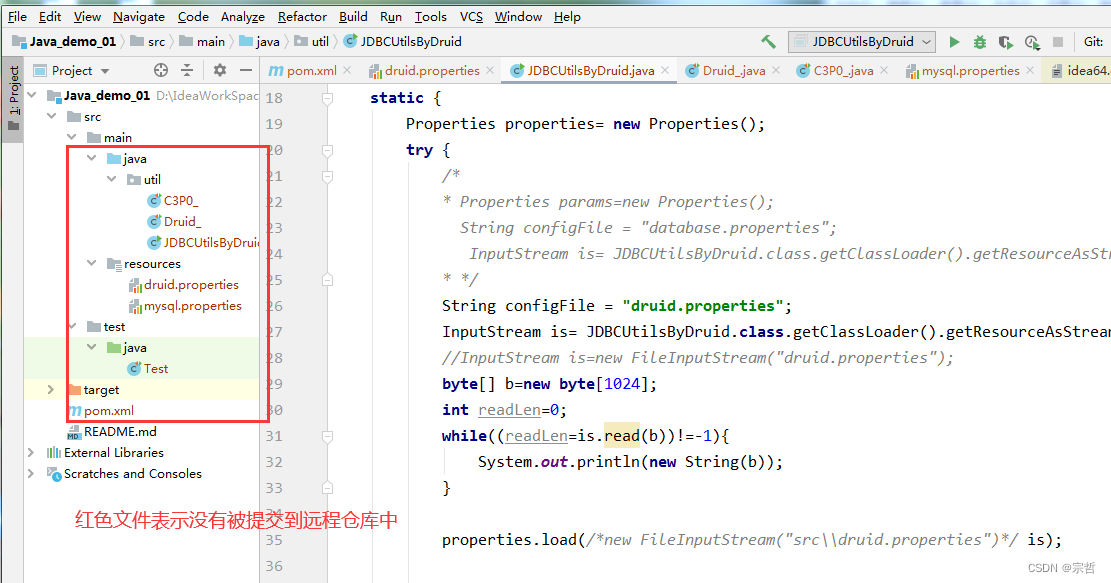Open the Edit menu

(50, 16)
